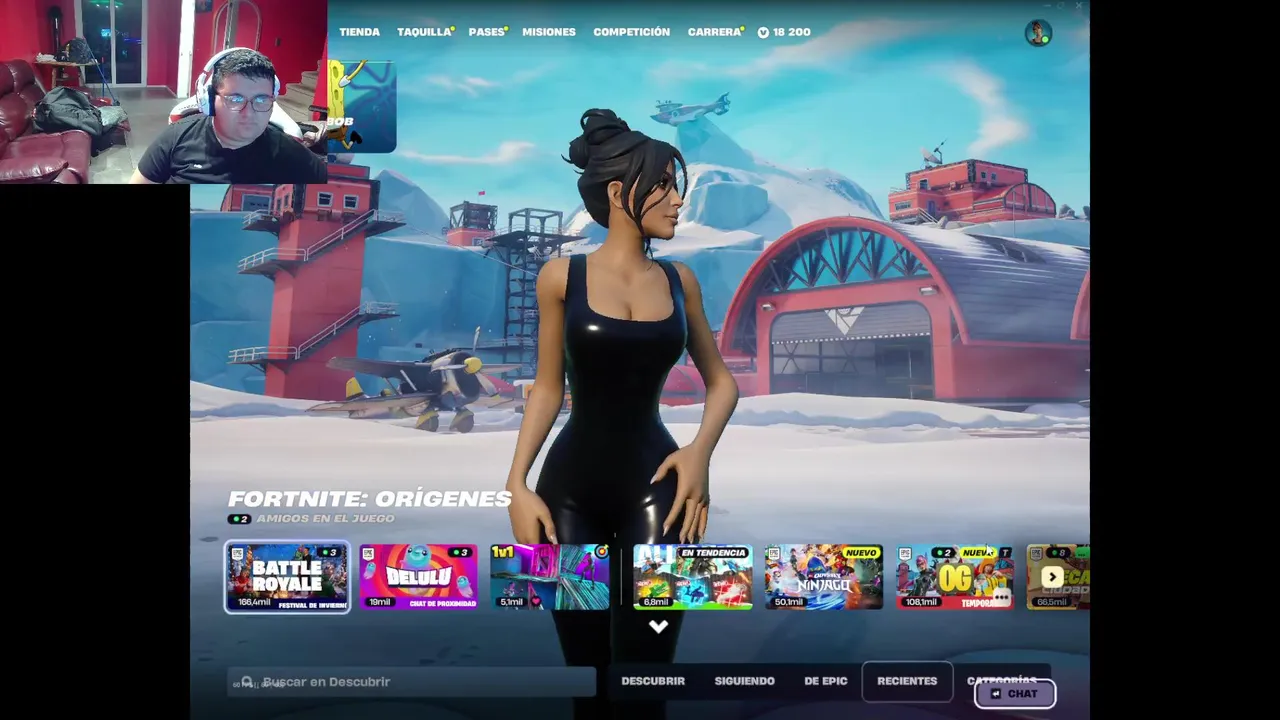Open the Chat button

[x=1014, y=693]
